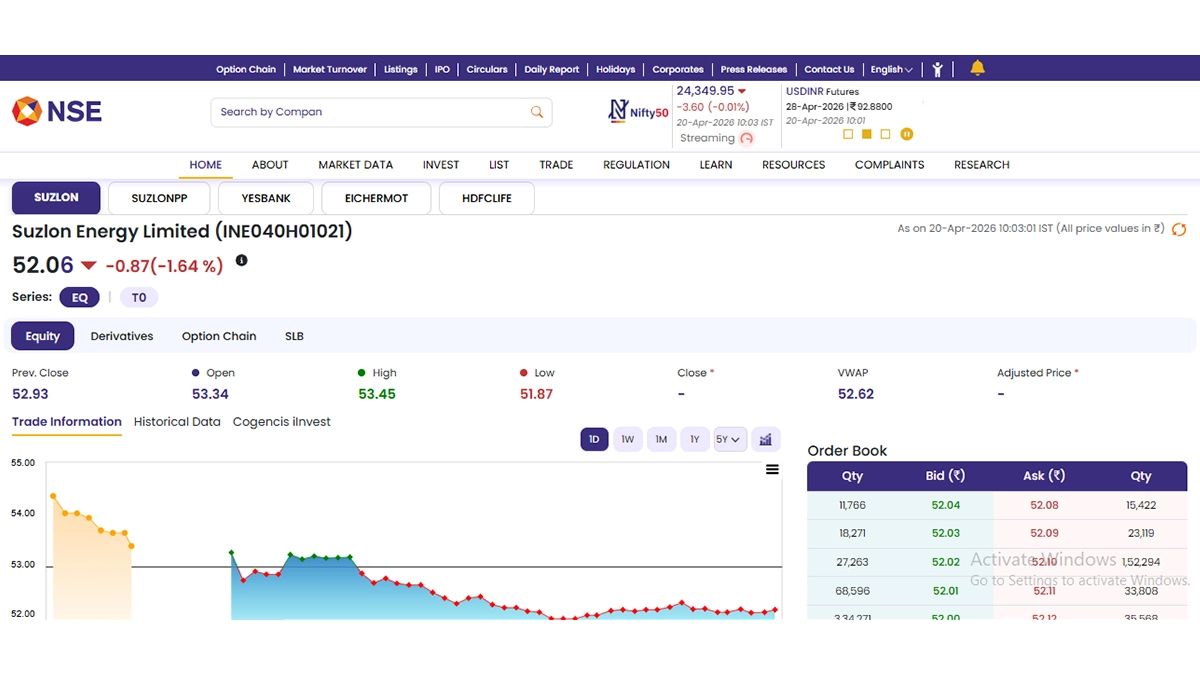The width and height of the screenshot is (1200, 675).
Task: Click the notification bell icon
Action: [x=977, y=68]
